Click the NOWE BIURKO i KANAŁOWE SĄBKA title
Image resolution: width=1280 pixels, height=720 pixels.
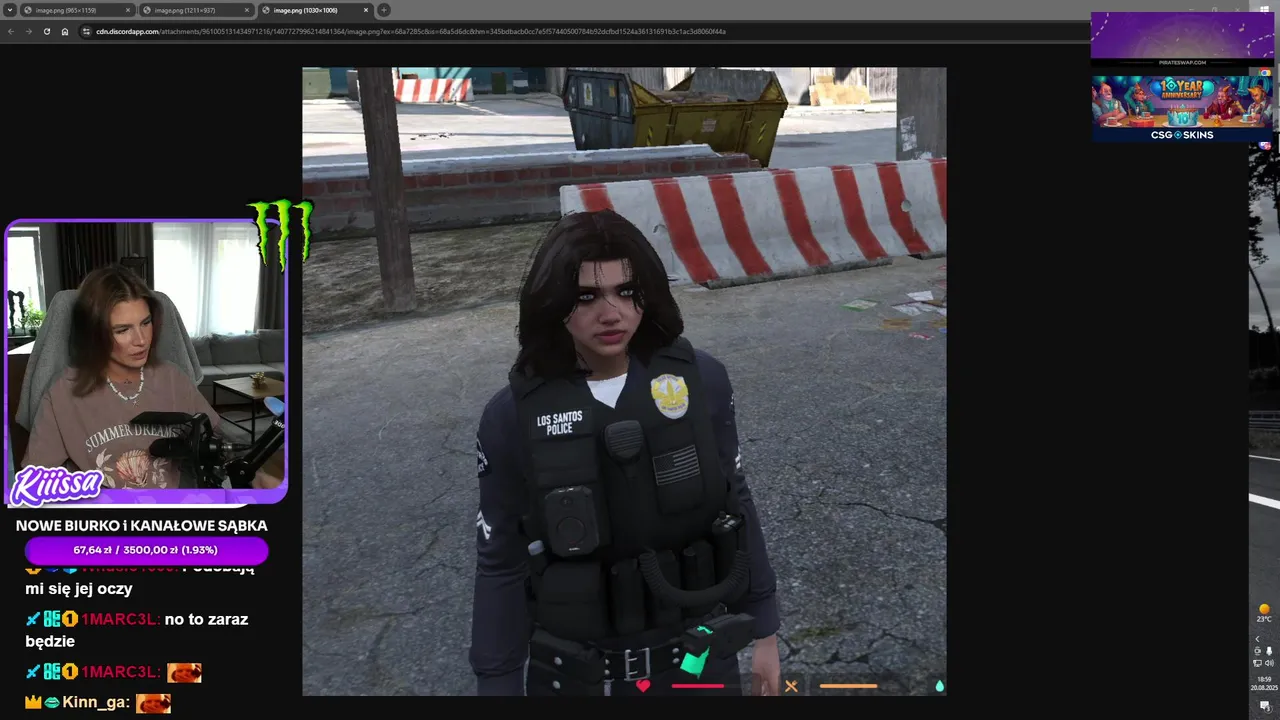(x=141, y=525)
